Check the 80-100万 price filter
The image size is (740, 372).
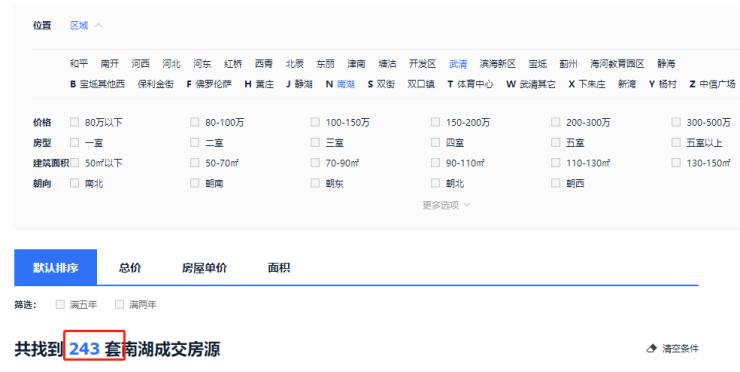194,122
